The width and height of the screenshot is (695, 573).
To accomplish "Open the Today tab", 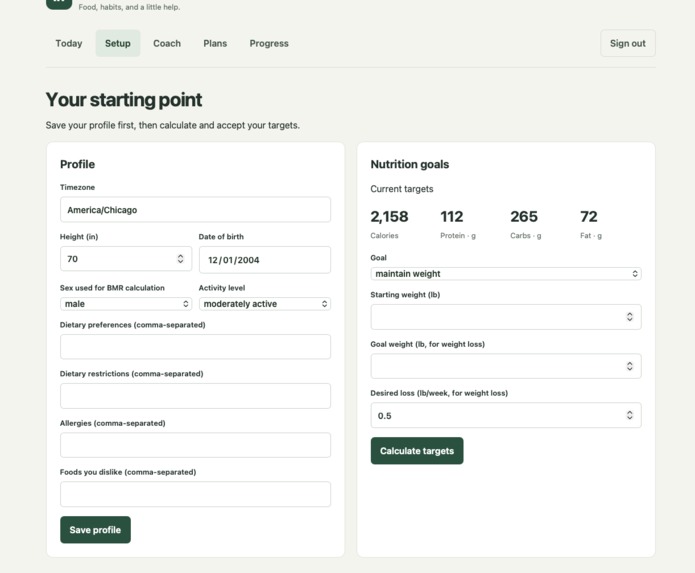I will [69, 43].
